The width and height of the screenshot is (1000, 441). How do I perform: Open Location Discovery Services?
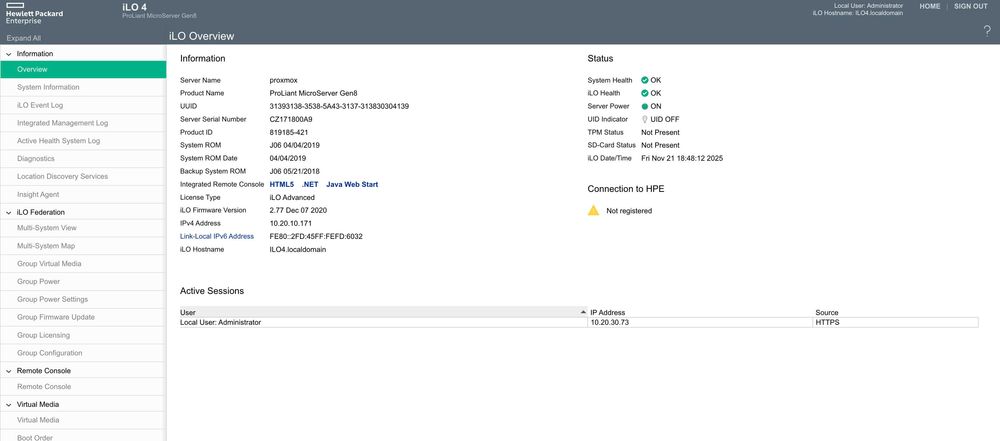tap(83, 177)
